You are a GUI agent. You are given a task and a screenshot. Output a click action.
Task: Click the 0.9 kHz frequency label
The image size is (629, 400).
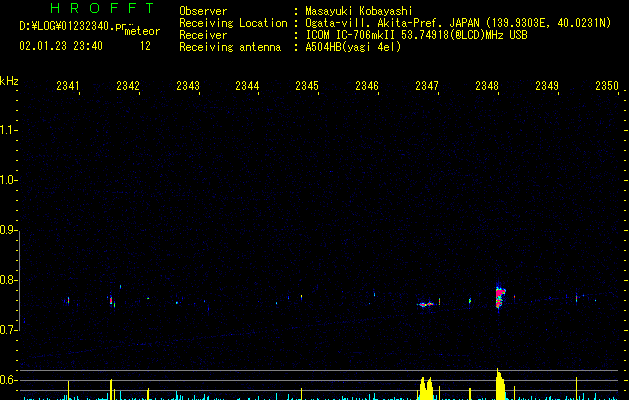[8, 230]
